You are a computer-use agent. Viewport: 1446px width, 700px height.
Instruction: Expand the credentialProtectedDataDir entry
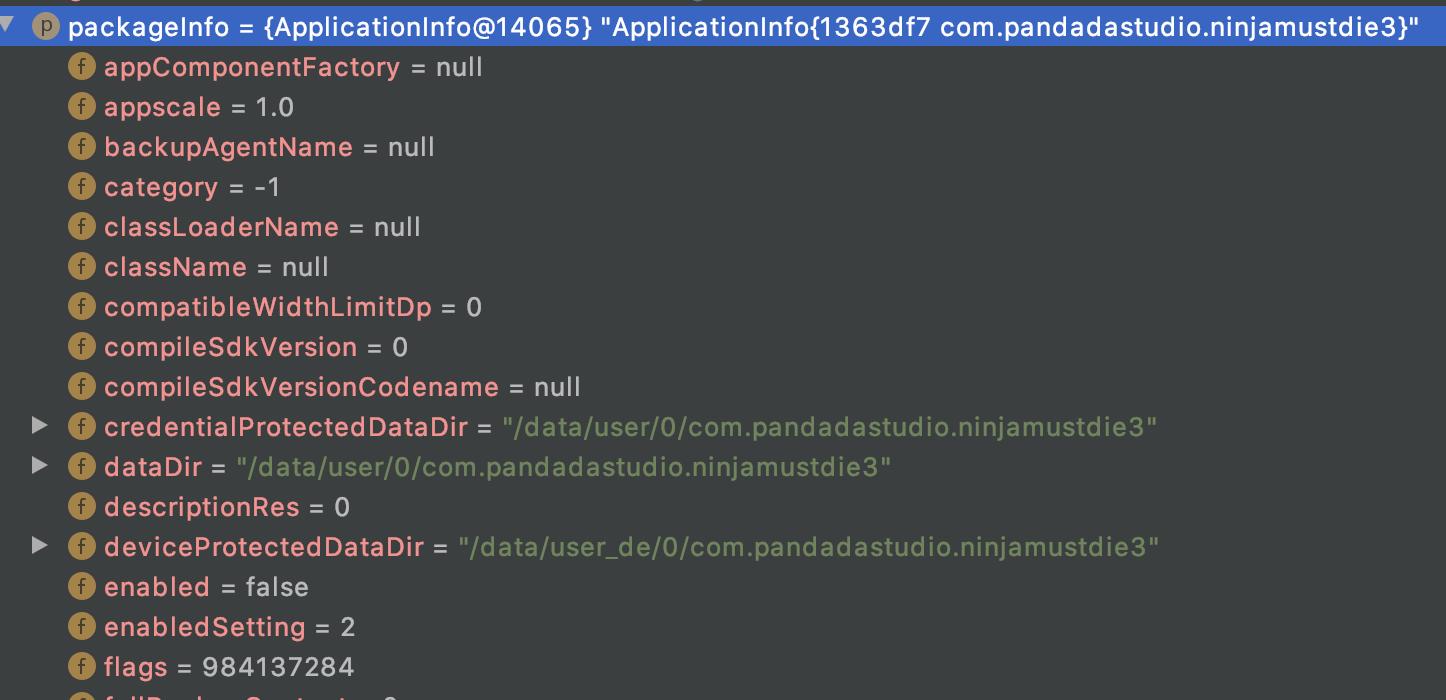pyautogui.click(x=40, y=426)
